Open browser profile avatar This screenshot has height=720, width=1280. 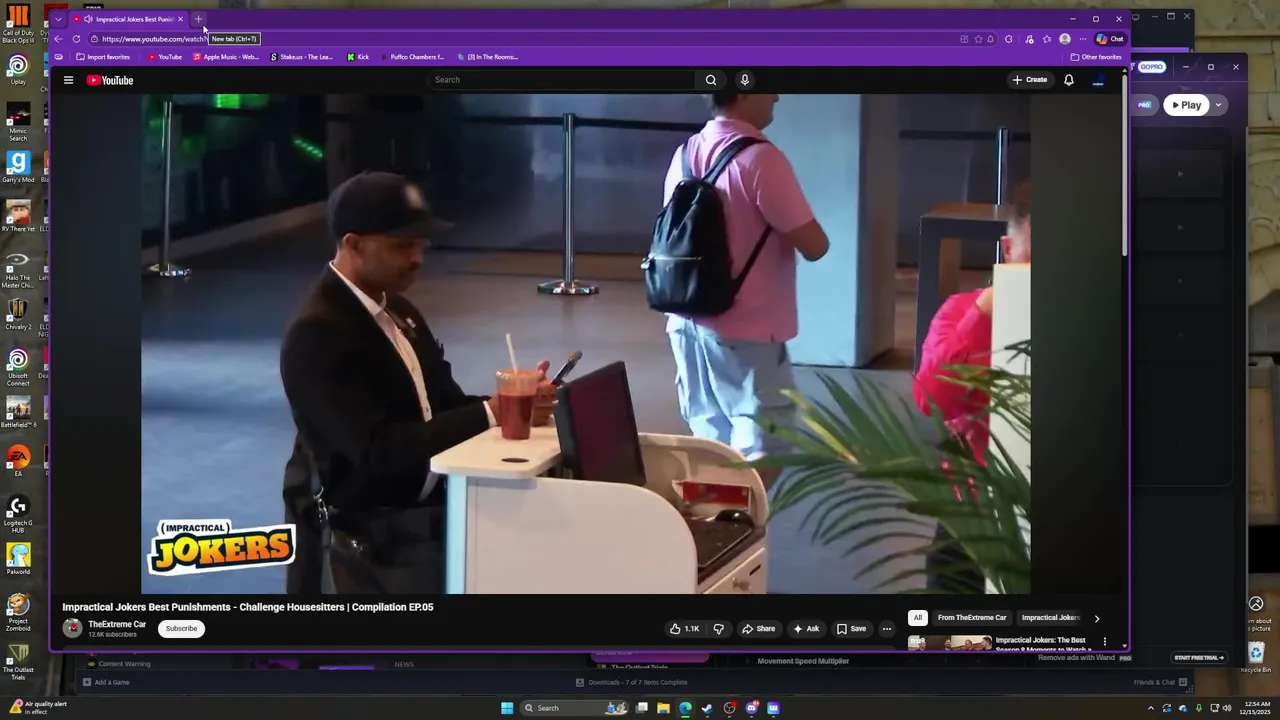(1065, 39)
